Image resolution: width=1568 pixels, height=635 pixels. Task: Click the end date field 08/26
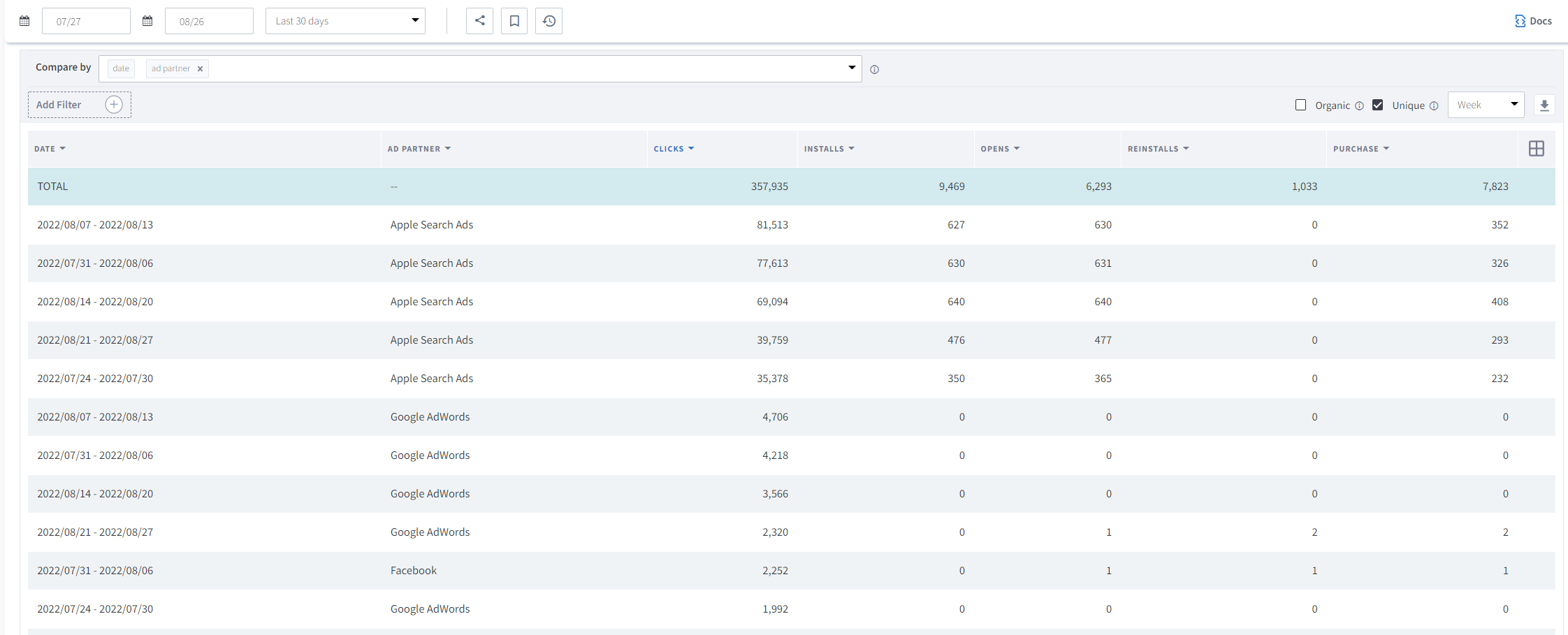[x=209, y=21]
